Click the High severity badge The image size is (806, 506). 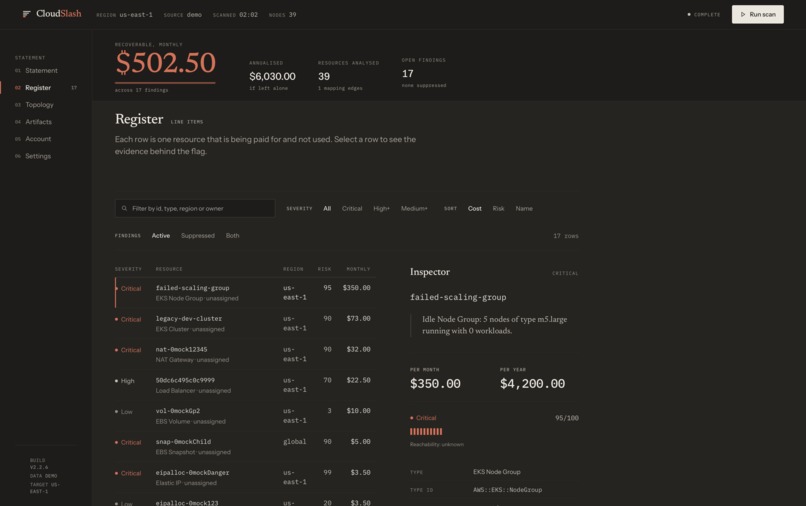(125, 381)
